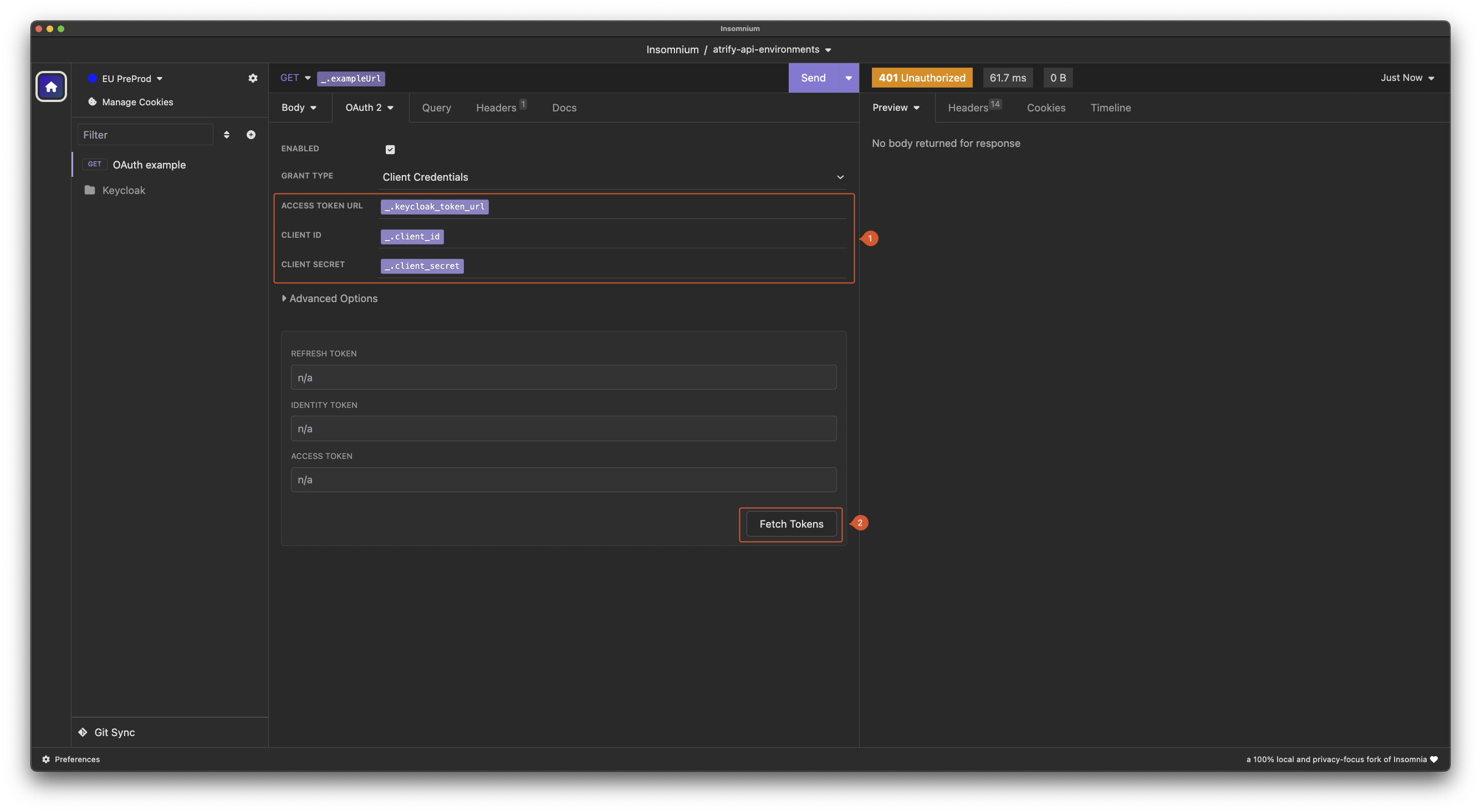
Task: Click the Git Sync icon
Action: 83,732
